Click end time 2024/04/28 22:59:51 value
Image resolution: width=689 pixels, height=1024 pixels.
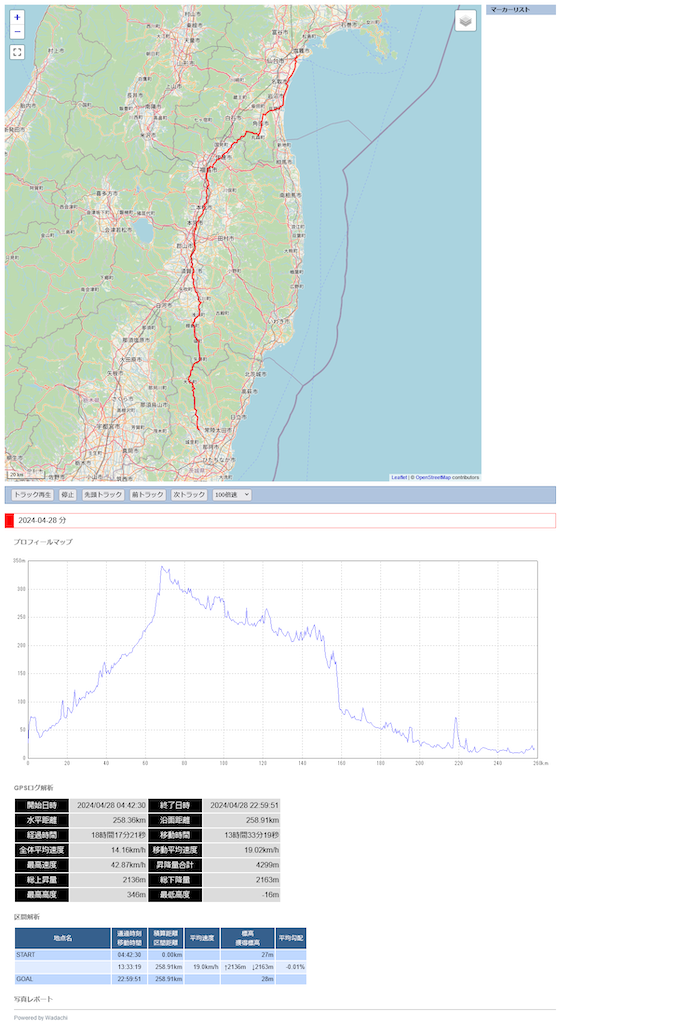(x=242, y=805)
